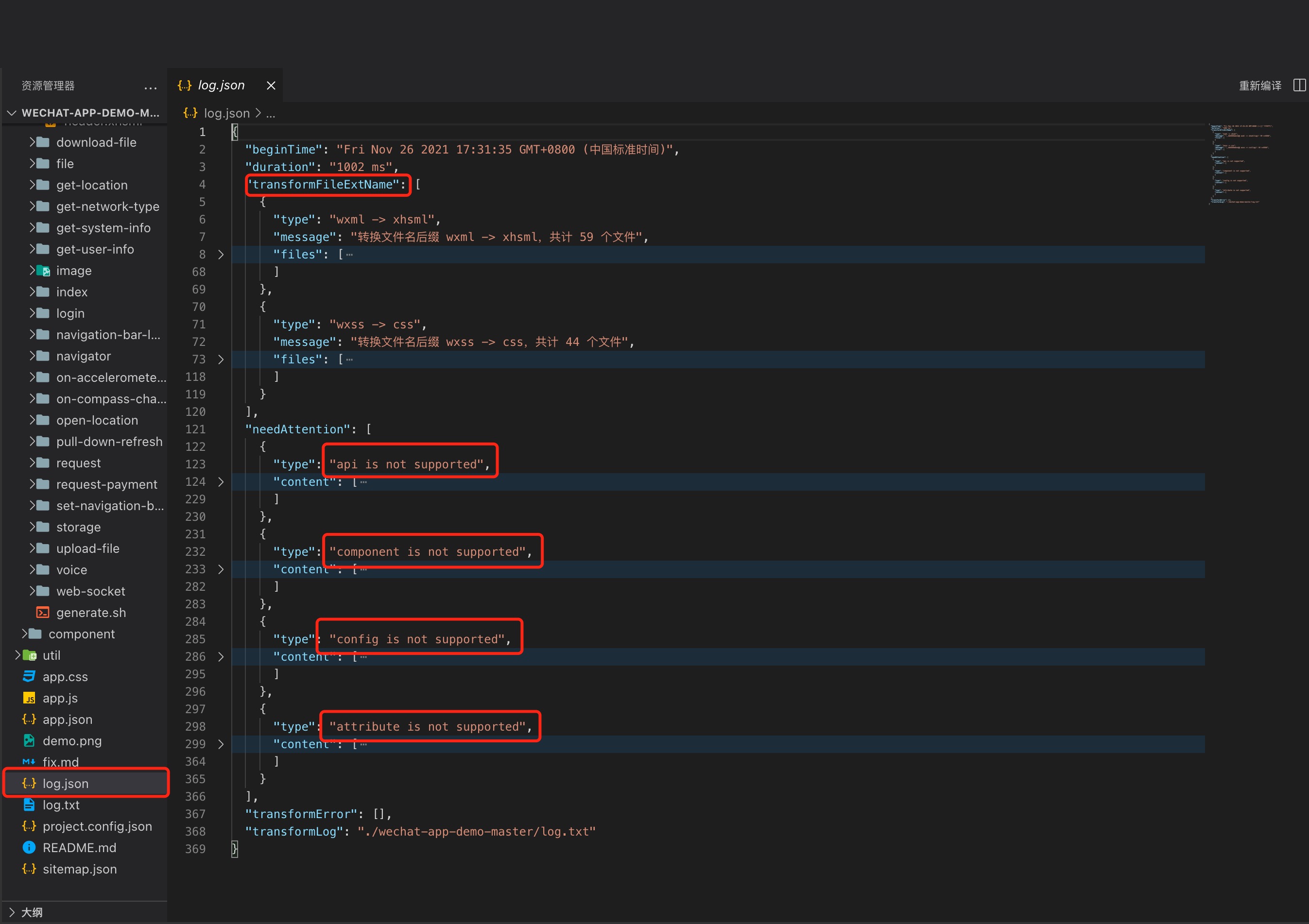Viewport: 1309px width, 924px height.
Task: Click the demo.png image file icon
Action: 29,740
